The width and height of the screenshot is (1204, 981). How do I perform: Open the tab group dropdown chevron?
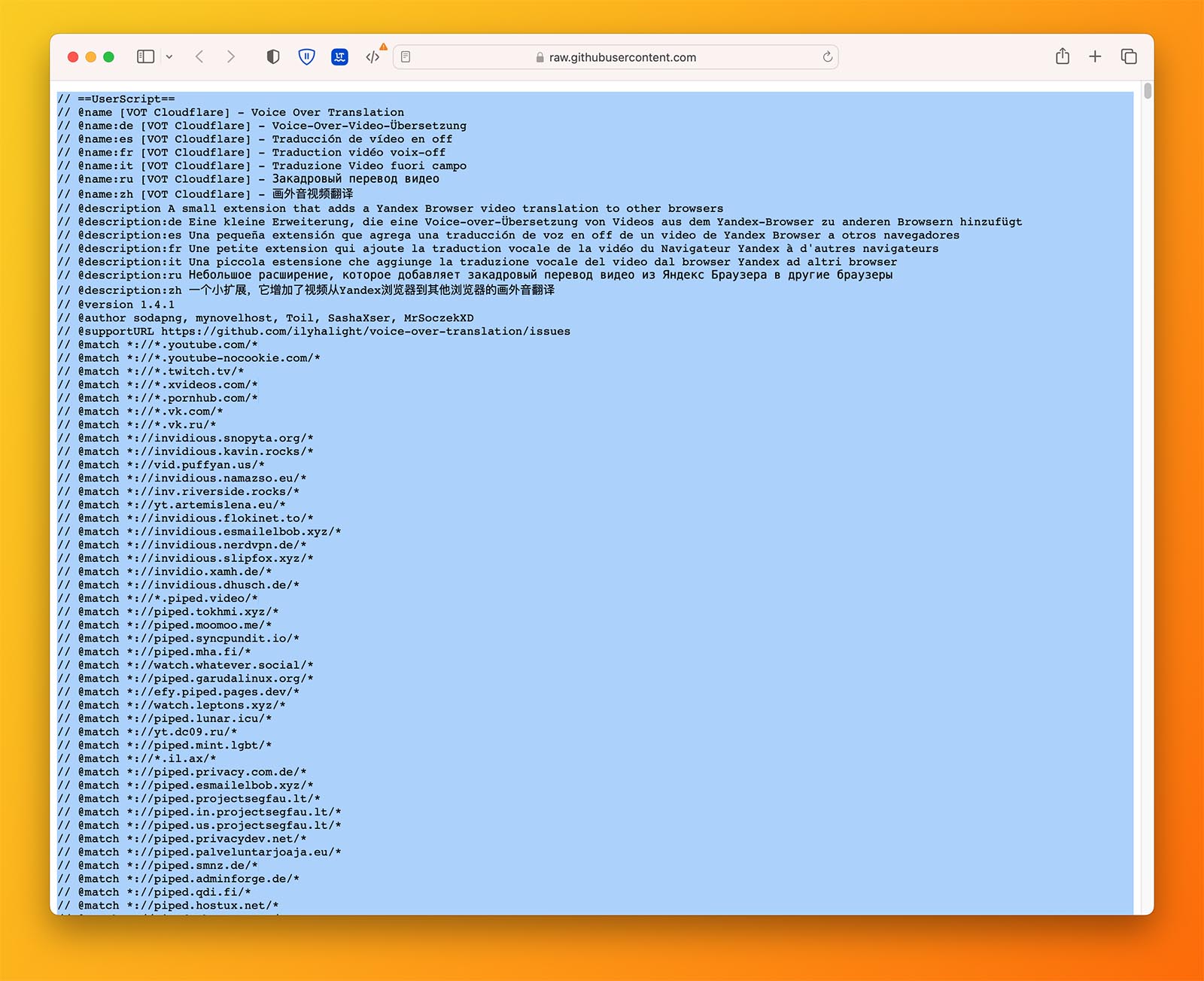click(x=169, y=56)
